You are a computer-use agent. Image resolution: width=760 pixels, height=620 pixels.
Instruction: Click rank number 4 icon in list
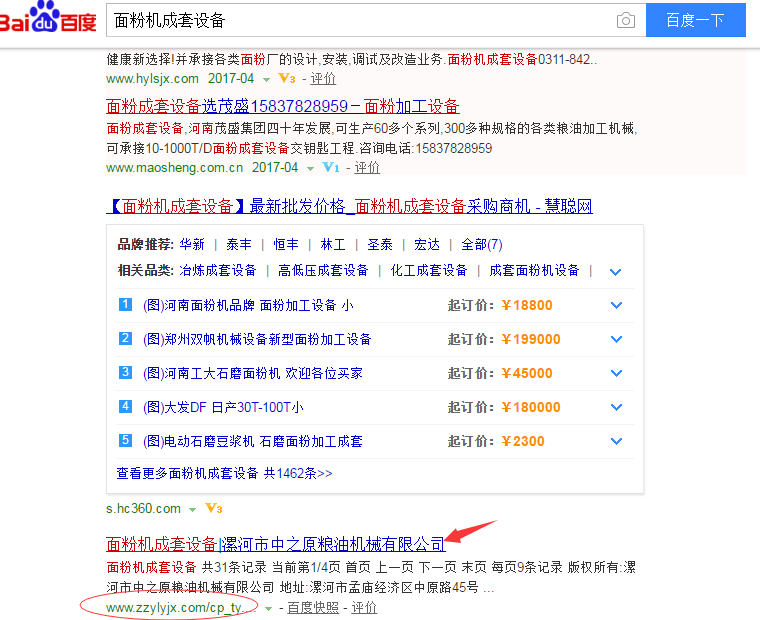[x=125, y=406]
